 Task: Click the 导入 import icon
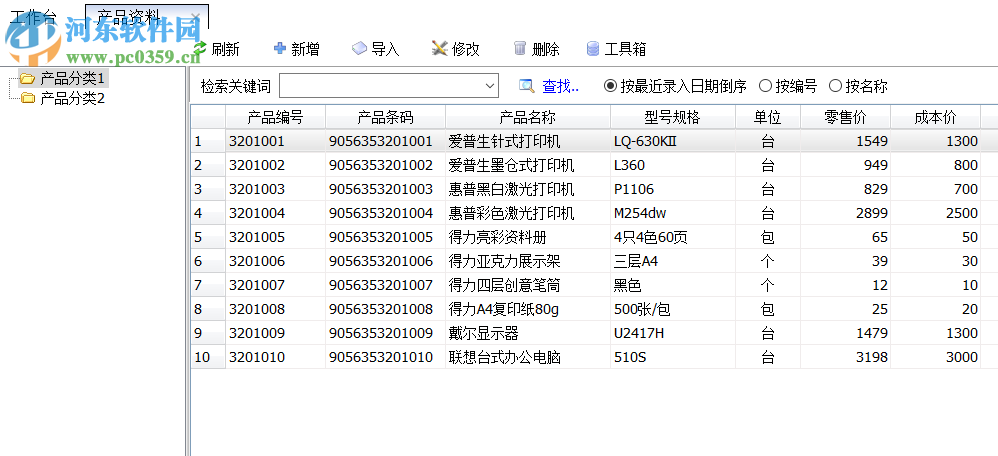click(360, 48)
